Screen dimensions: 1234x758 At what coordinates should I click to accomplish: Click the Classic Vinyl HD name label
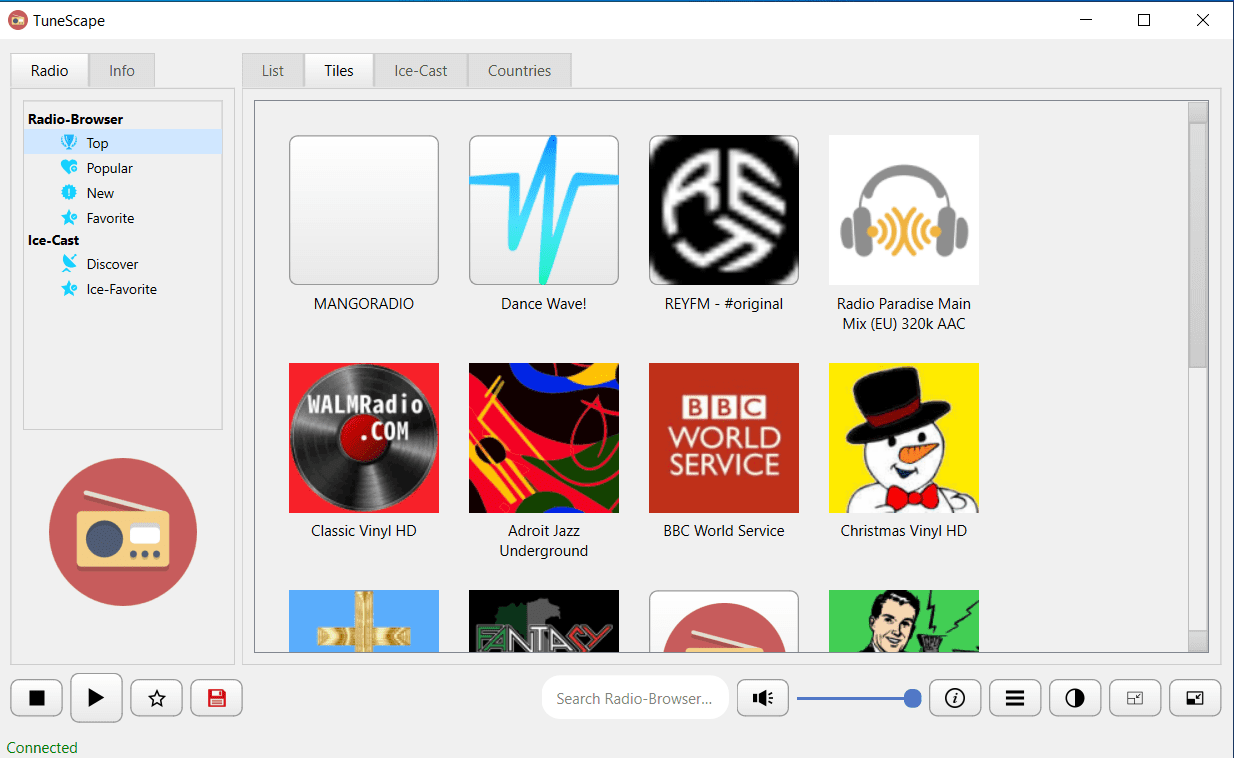[364, 531]
